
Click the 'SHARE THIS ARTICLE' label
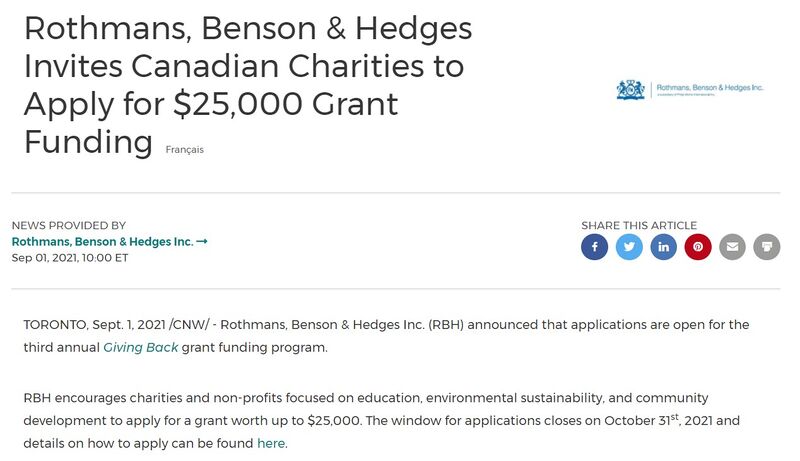click(639, 225)
